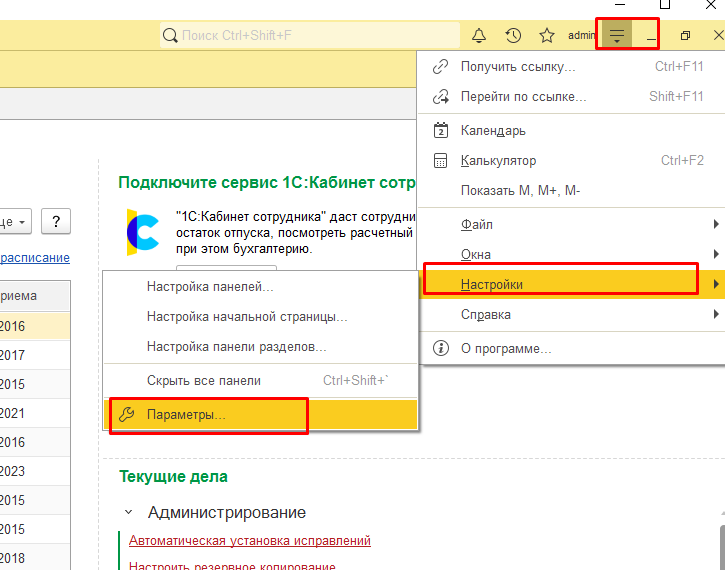
Task: Expand the Файл submenu
Action: point(571,224)
